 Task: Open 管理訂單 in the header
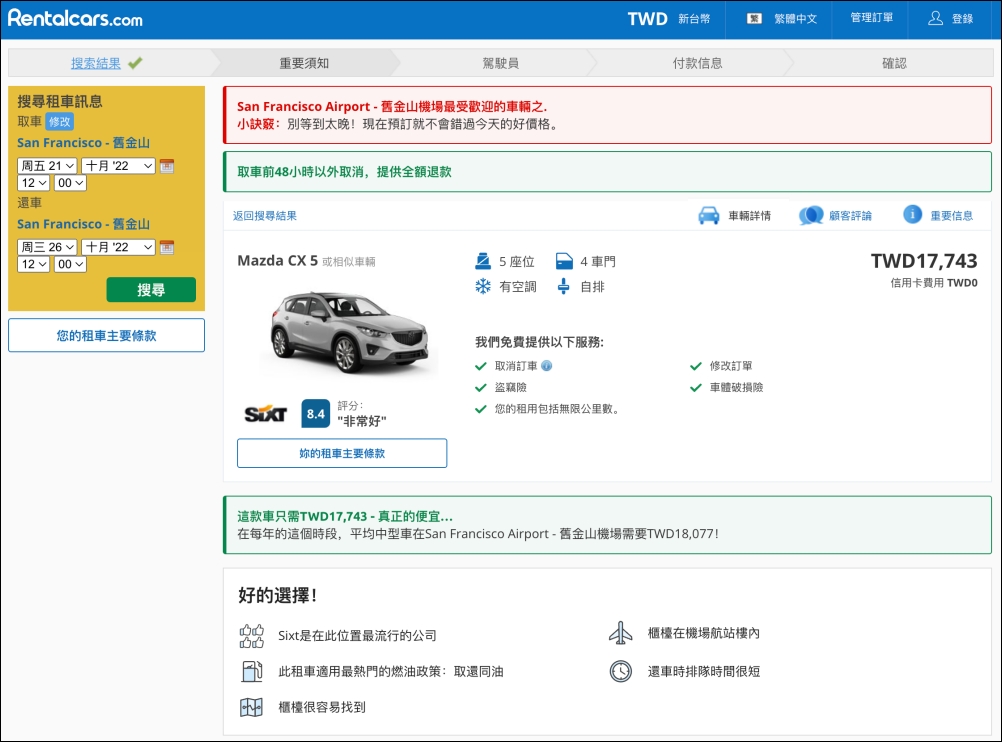pos(872,18)
